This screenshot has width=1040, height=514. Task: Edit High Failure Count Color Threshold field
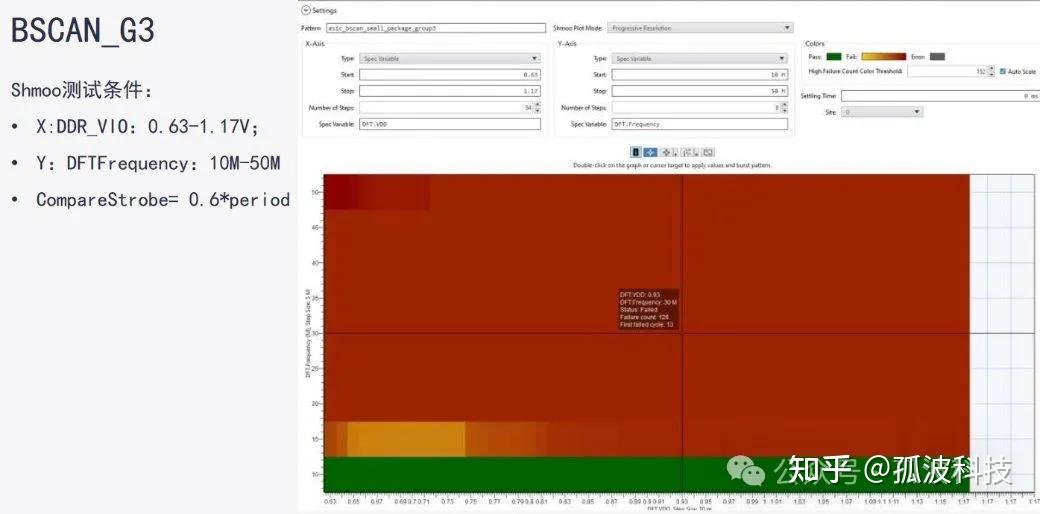coord(947,71)
